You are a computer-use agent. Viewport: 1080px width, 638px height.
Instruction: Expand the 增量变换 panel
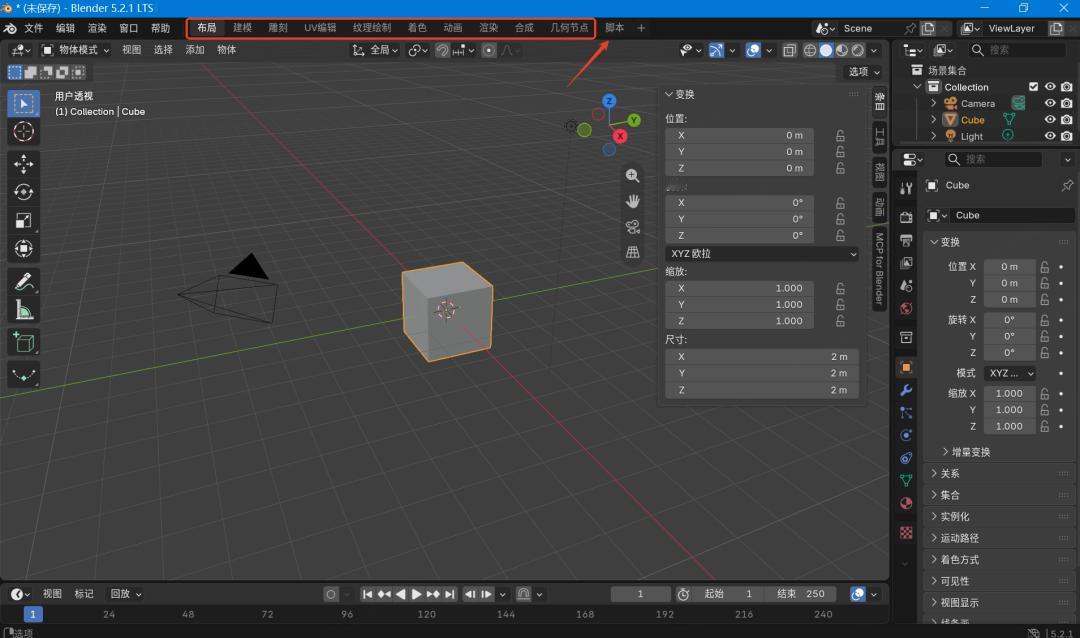[x=970, y=452]
